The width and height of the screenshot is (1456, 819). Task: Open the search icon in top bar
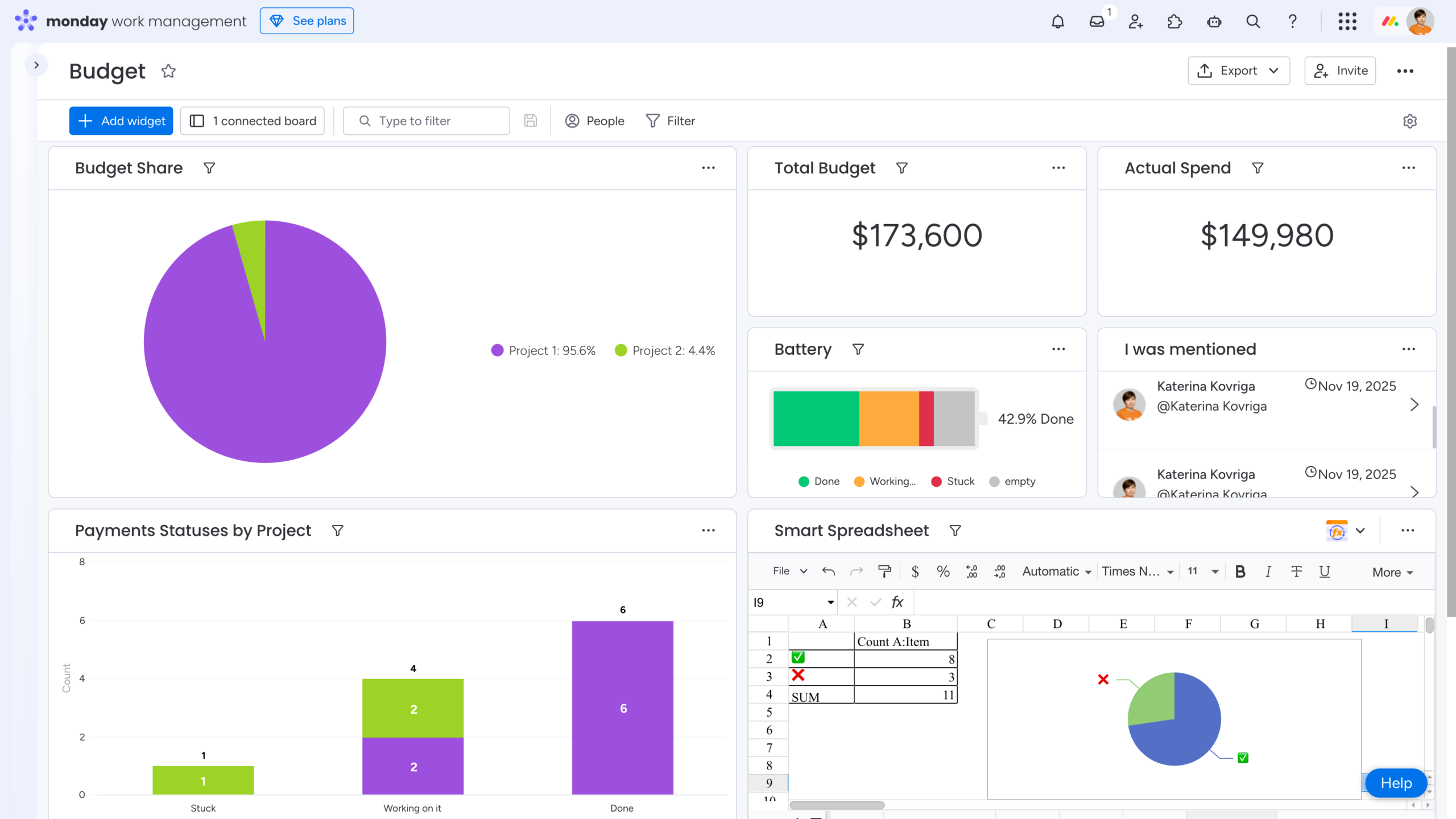coord(1252,21)
